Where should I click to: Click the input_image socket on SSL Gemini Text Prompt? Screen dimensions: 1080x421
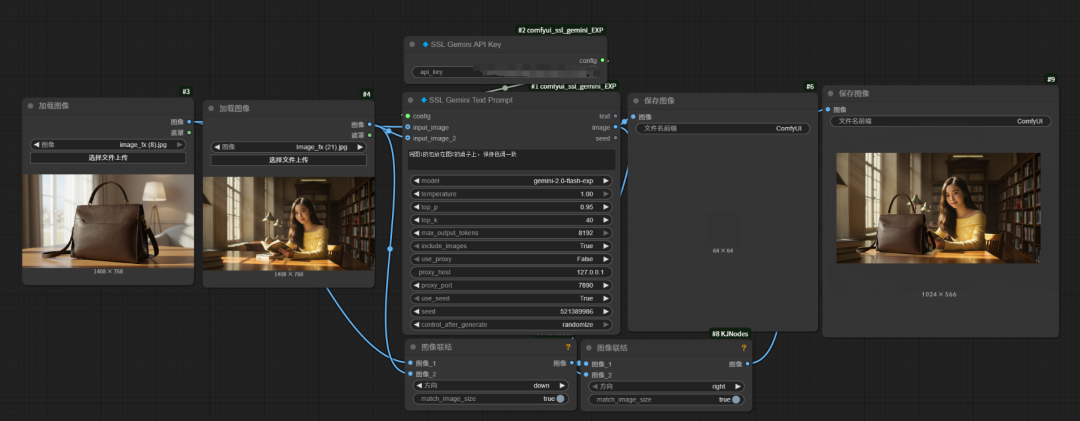click(408, 127)
